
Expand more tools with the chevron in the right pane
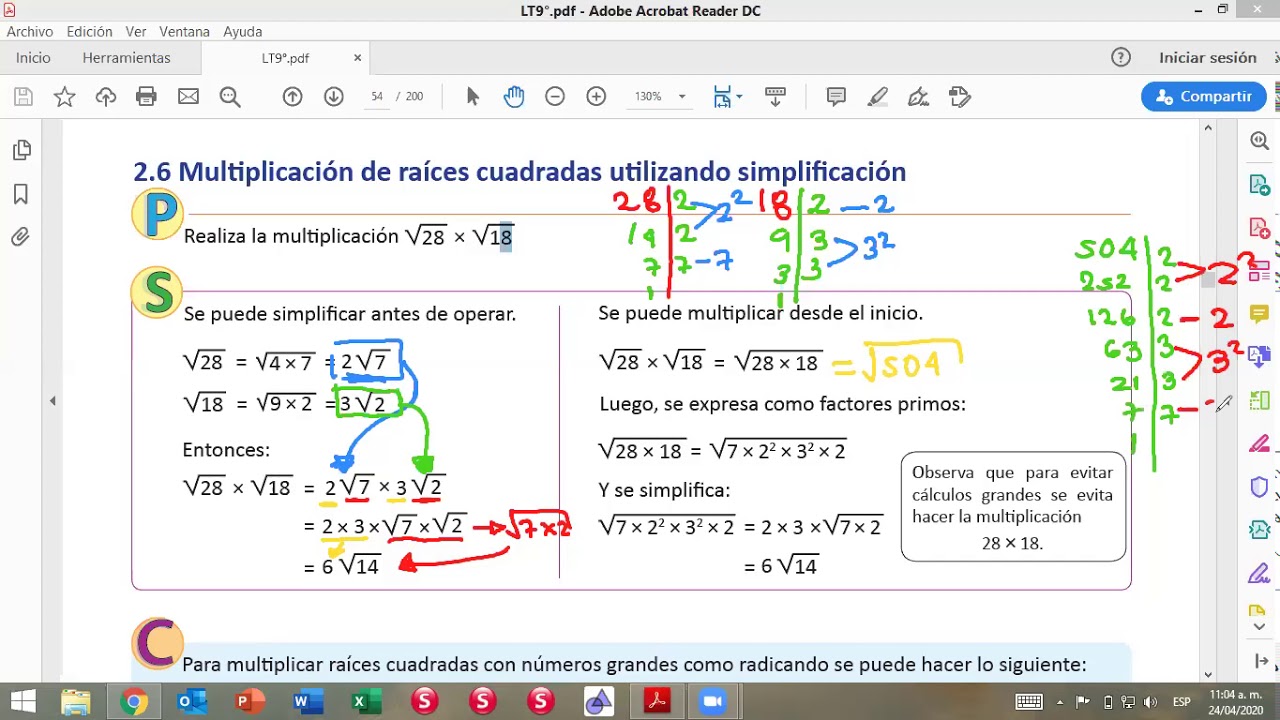[1259, 628]
